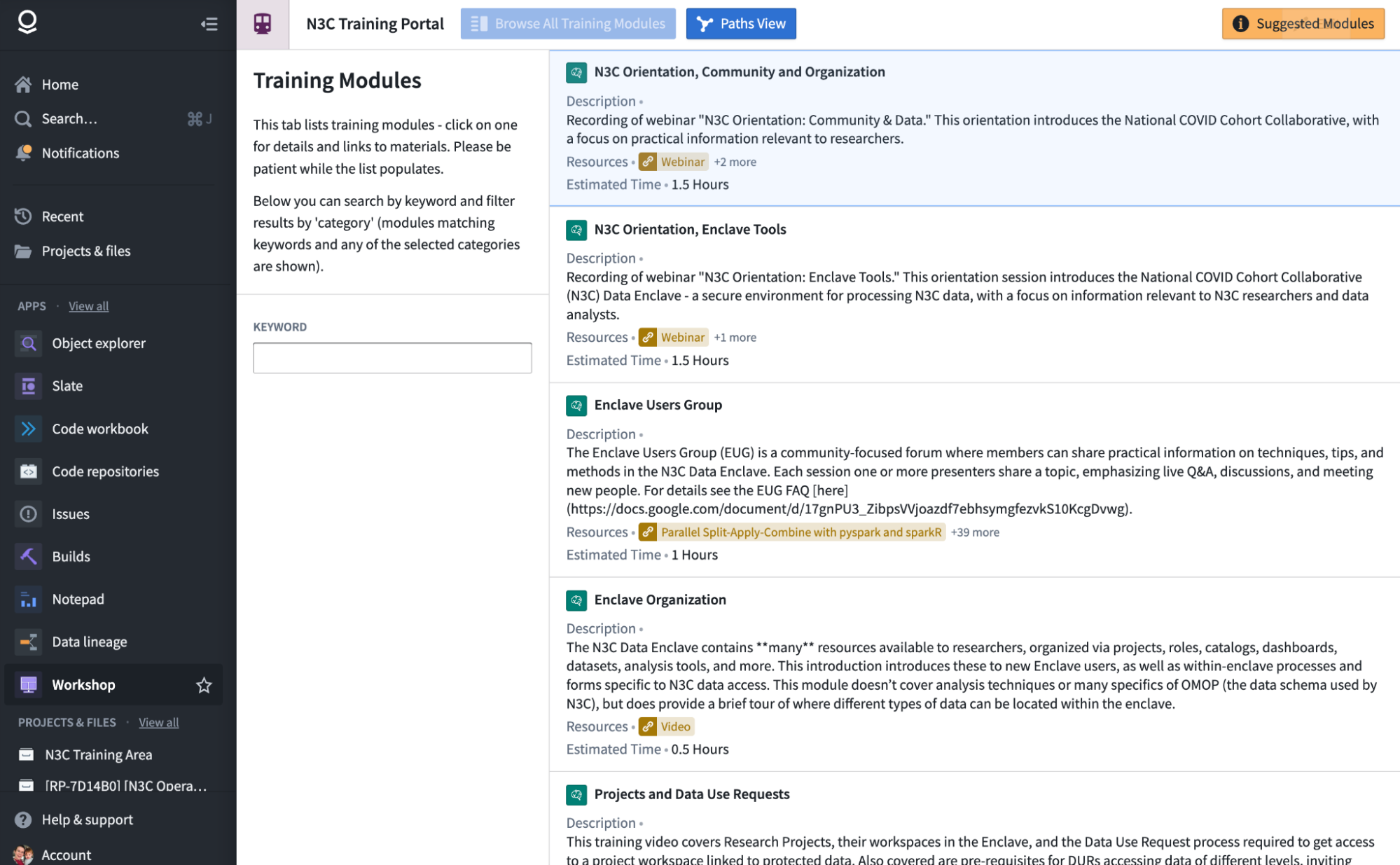Open the Builds app
Image resolution: width=1400 pixels, height=865 pixels.
pyautogui.click(x=71, y=557)
